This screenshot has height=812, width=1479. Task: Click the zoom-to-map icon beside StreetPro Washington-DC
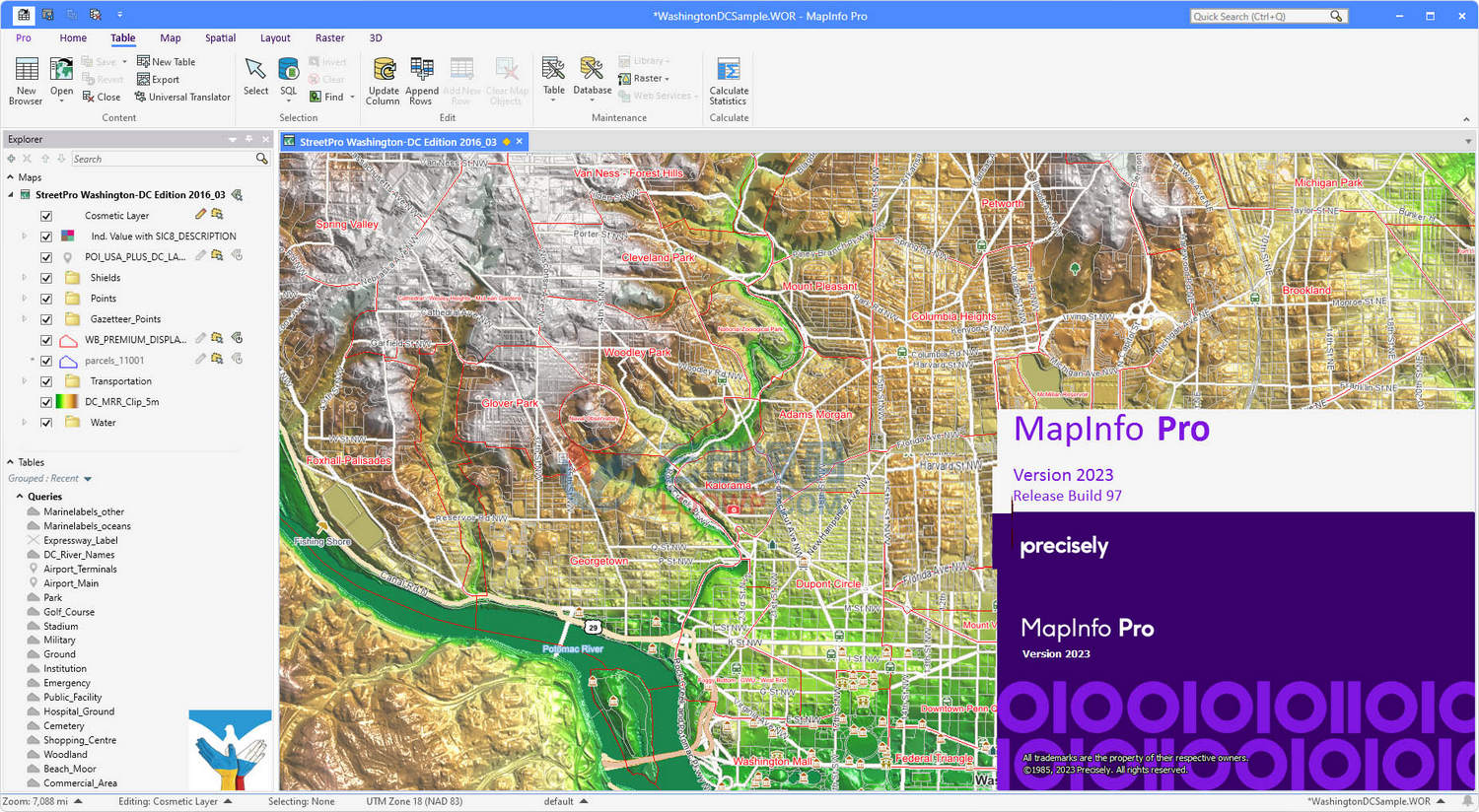pyautogui.click(x=237, y=194)
